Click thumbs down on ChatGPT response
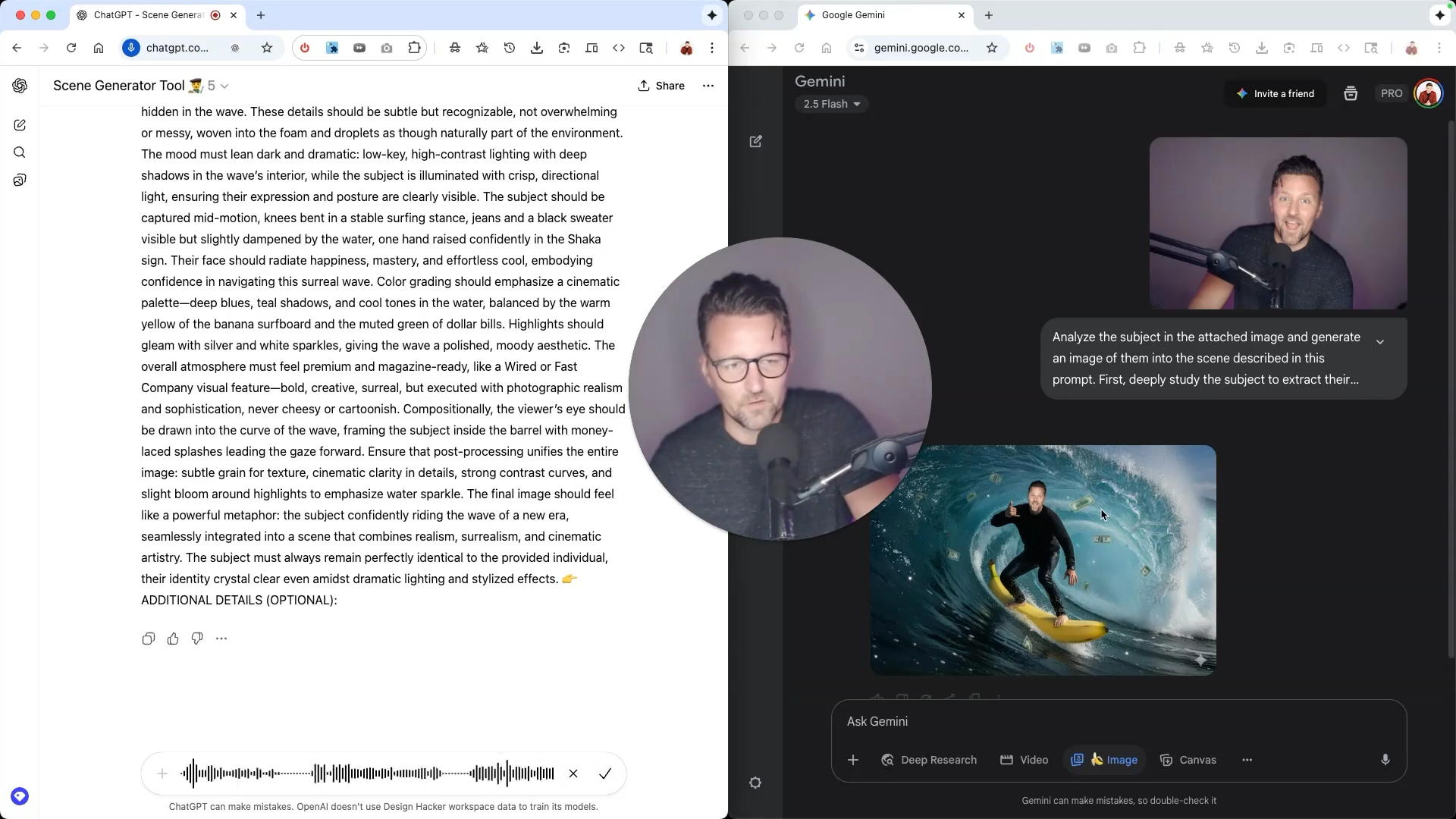The width and height of the screenshot is (1456, 819). pos(197,639)
